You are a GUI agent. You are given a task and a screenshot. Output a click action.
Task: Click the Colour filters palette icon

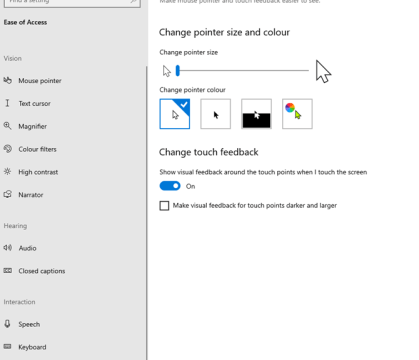(x=7, y=149)
